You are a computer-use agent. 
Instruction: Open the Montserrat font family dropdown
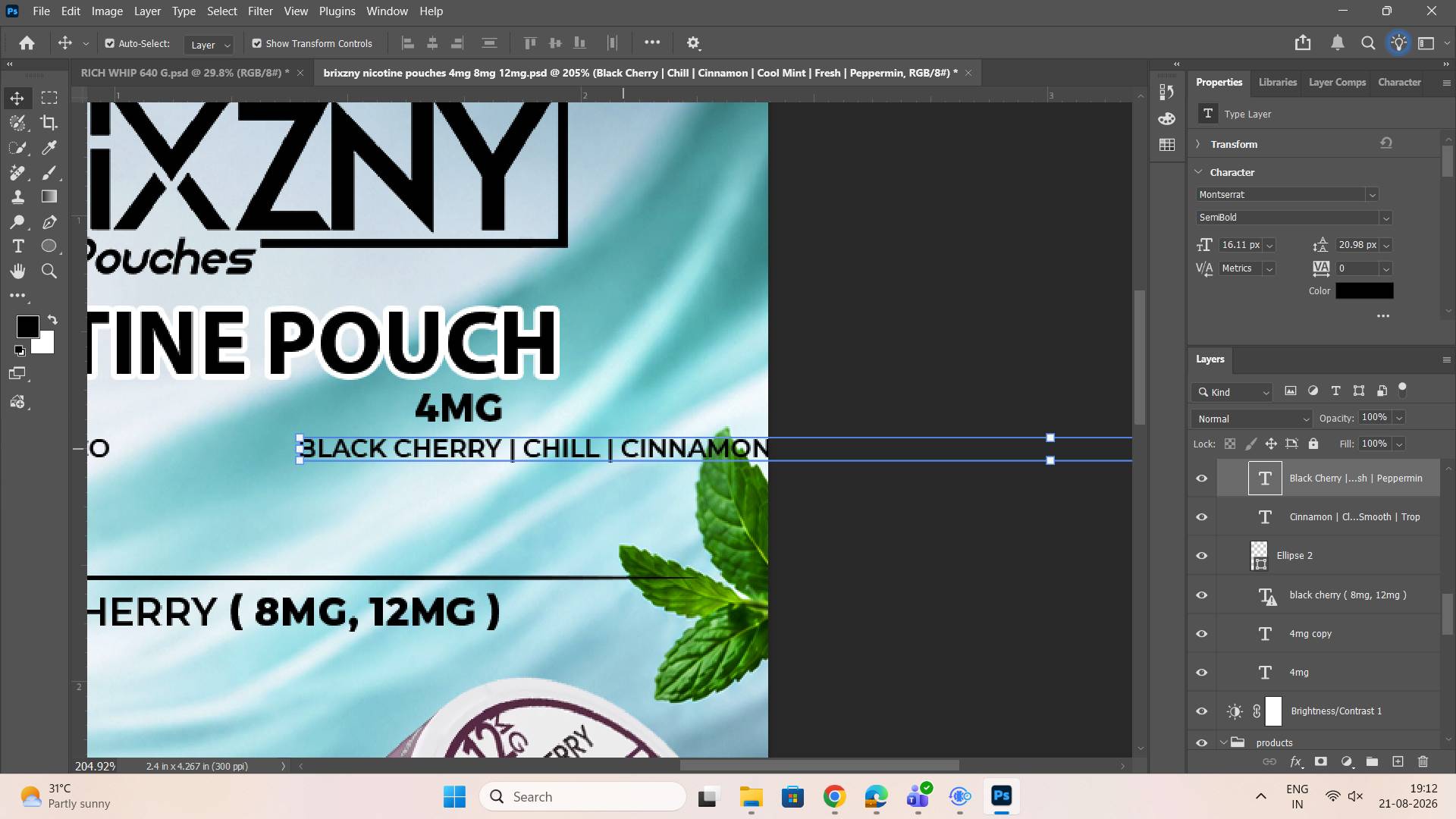(1287, 195)
